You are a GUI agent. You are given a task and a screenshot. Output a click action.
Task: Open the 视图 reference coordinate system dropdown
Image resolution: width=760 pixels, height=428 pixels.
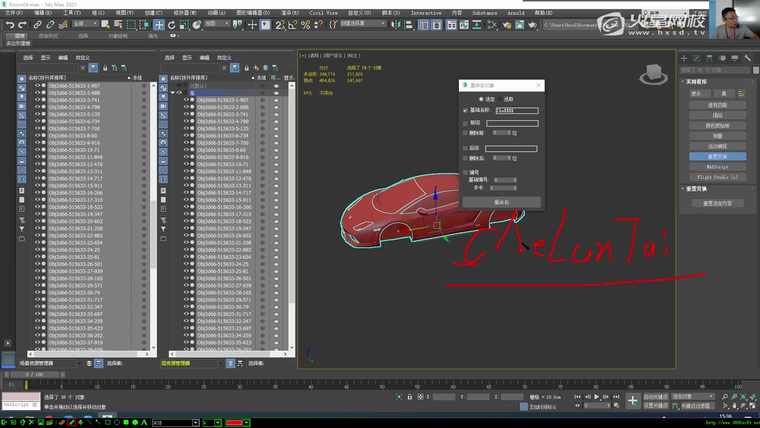215,24
